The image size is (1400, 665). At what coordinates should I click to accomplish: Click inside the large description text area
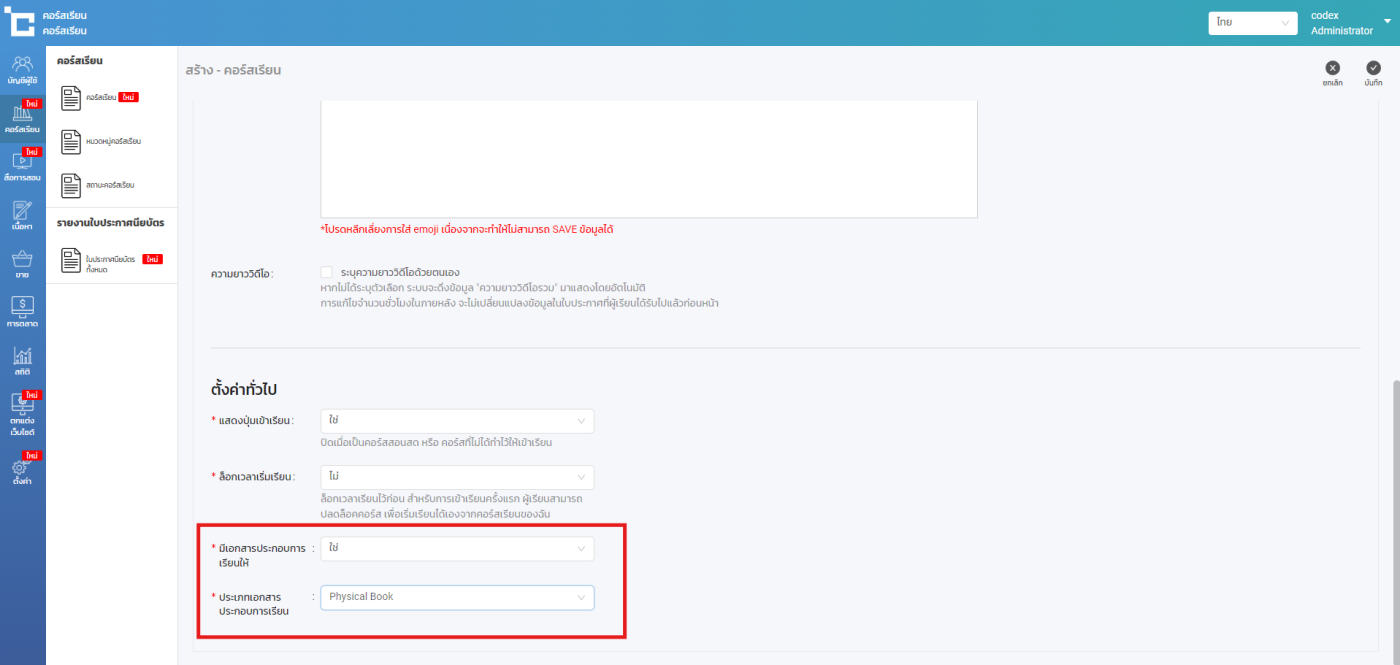pyautogui.click(x=648, y=160)
